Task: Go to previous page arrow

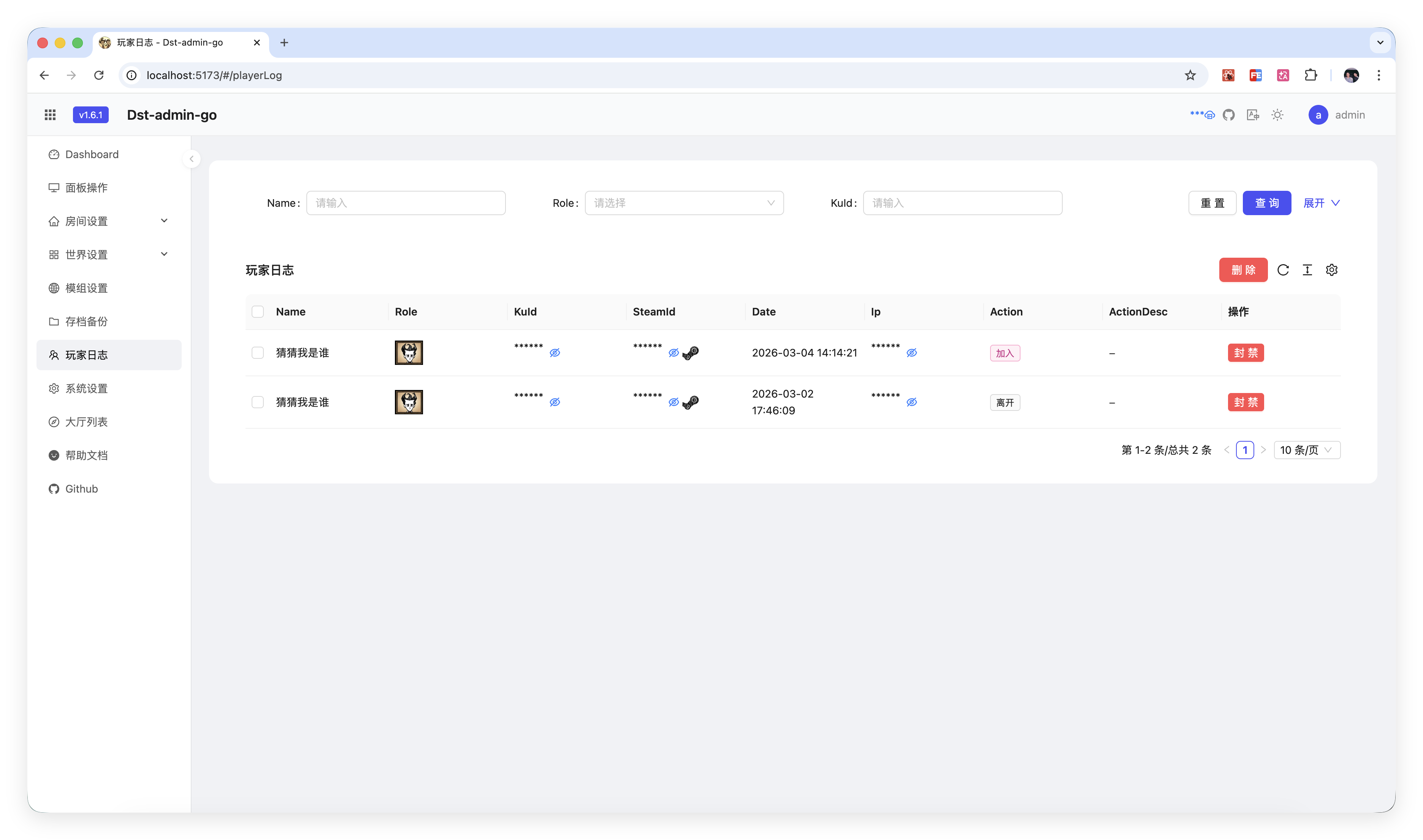Action: [1227, 450]
